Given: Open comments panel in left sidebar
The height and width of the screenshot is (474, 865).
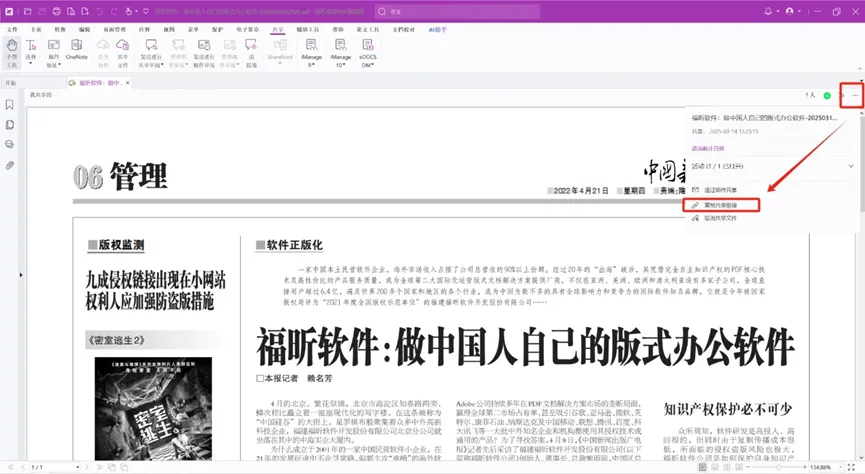Looking at the screenshot, I should (x=9, y=145).
